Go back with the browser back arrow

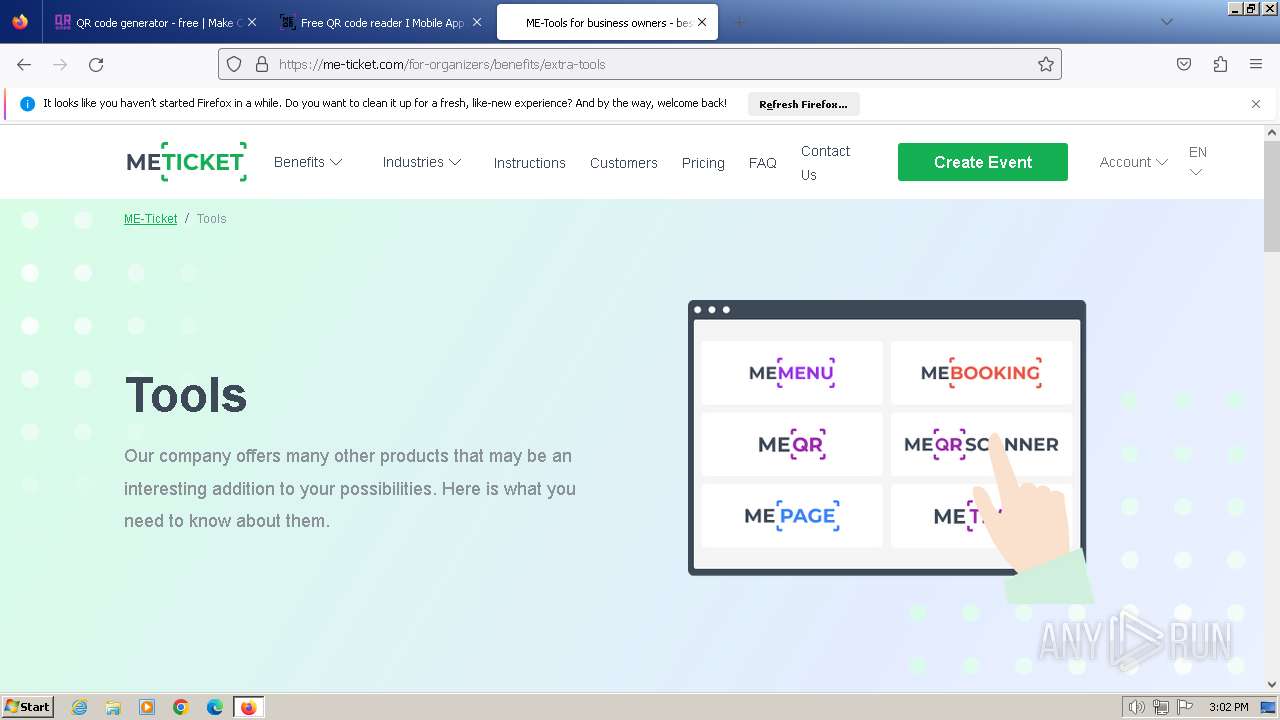click(x=24, y=64)
